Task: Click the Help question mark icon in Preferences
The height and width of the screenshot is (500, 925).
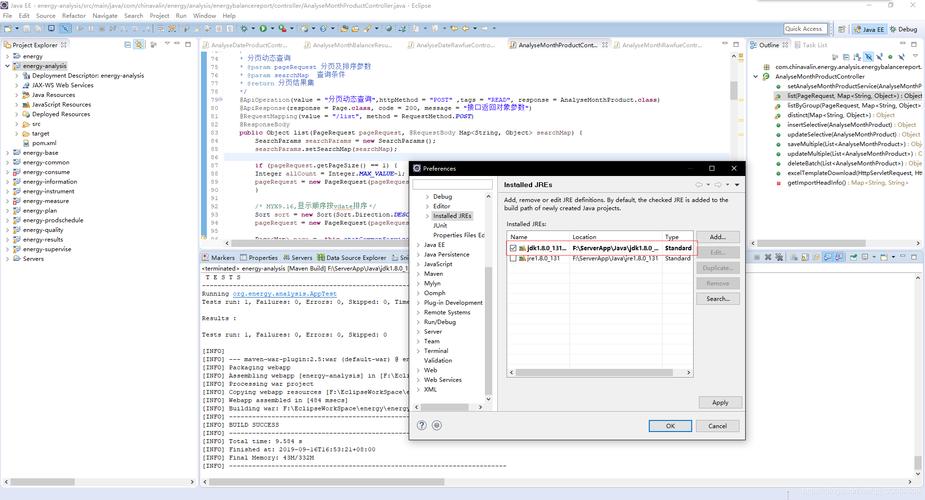Action: click(x=422, y=425)
